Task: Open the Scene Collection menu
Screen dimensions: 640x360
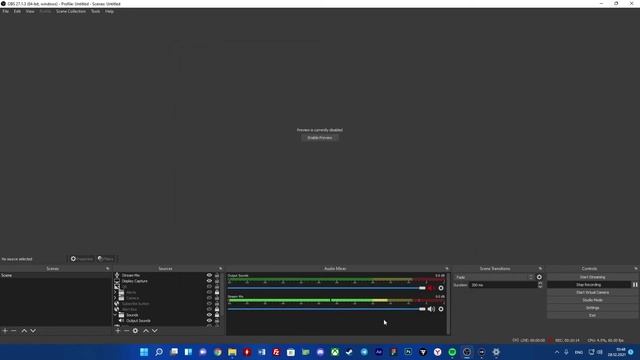Action: click(x=71, y=11)
